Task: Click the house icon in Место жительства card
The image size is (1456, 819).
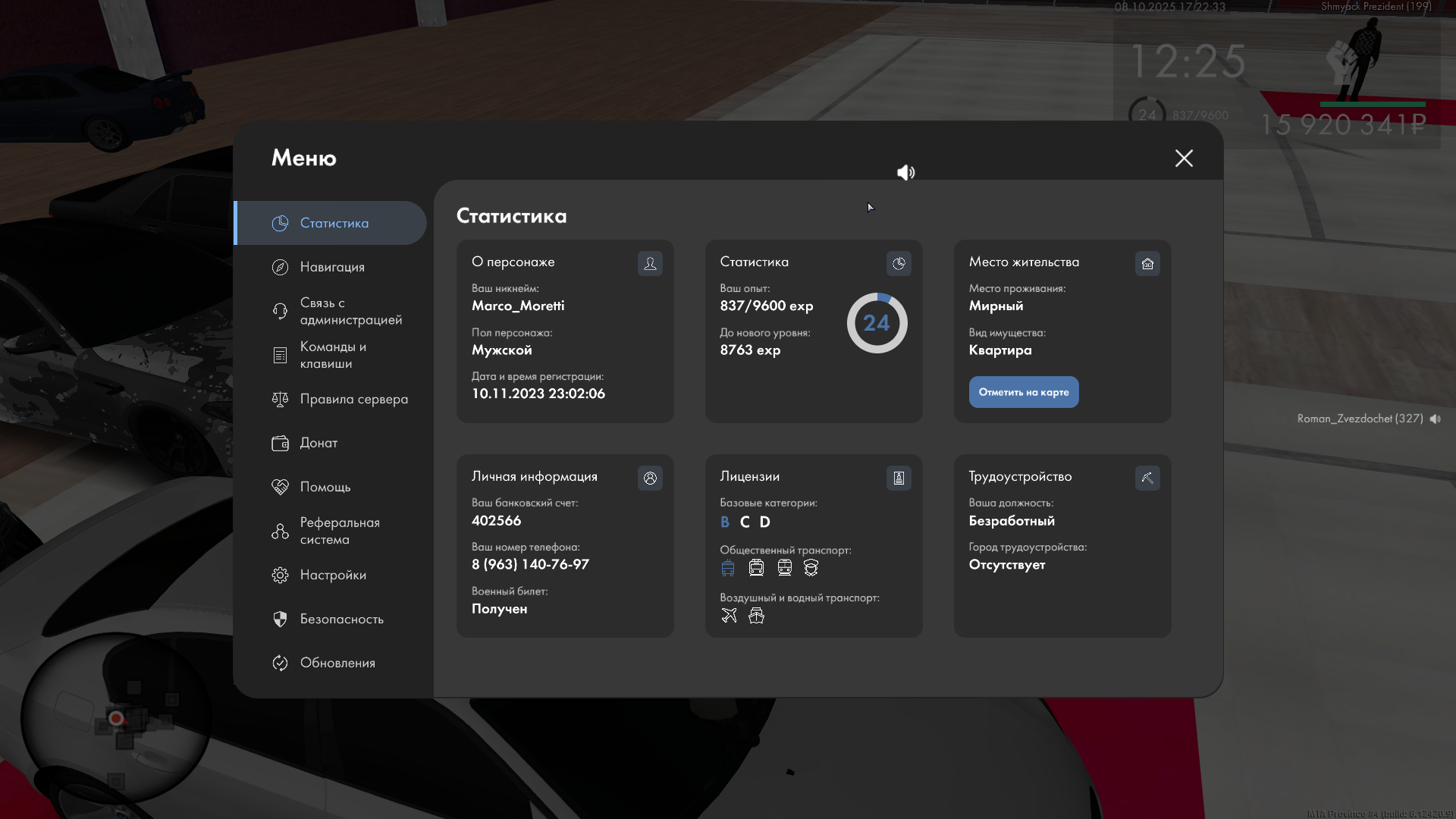Action: point(1147,263)
